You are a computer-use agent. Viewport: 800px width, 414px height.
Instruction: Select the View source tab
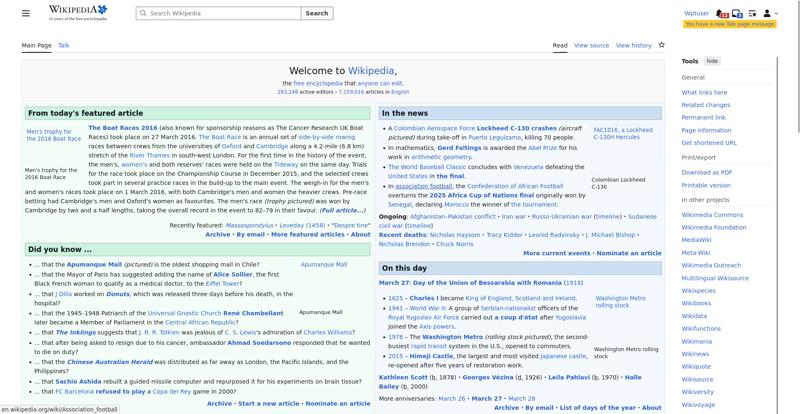click(591, 45)
